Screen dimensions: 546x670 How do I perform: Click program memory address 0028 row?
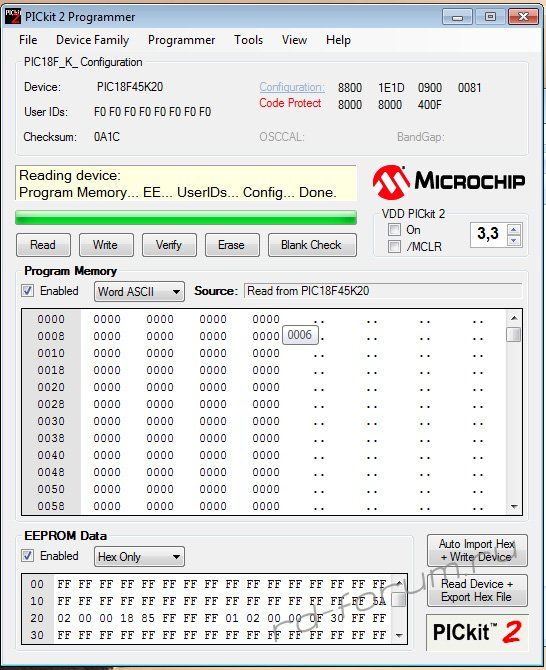click(x=51, y=404)
